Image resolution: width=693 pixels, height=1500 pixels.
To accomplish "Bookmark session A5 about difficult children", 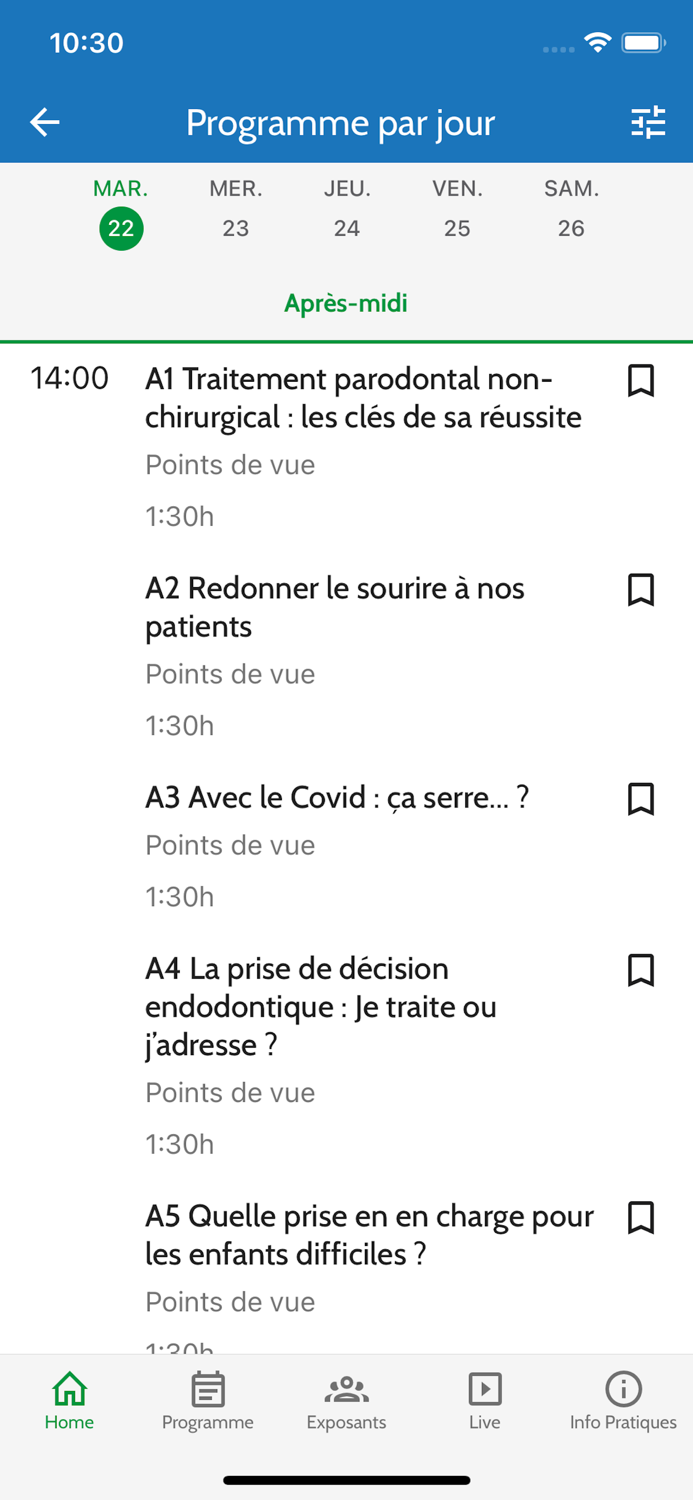I will pyautogui.click(x=641, y=1218).
